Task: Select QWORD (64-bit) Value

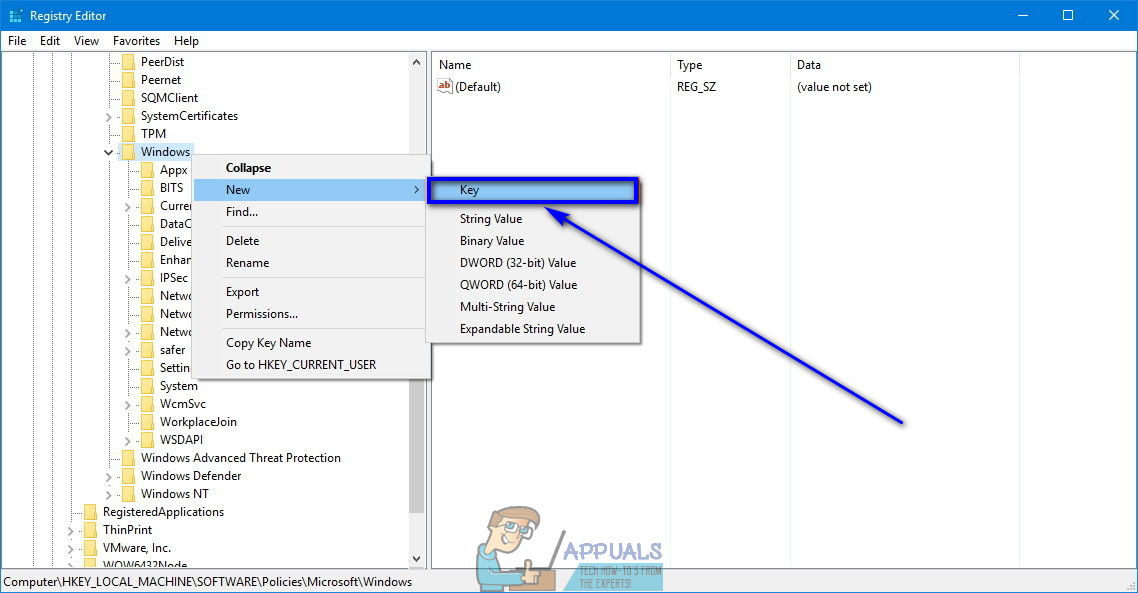Action: point(533,285)
